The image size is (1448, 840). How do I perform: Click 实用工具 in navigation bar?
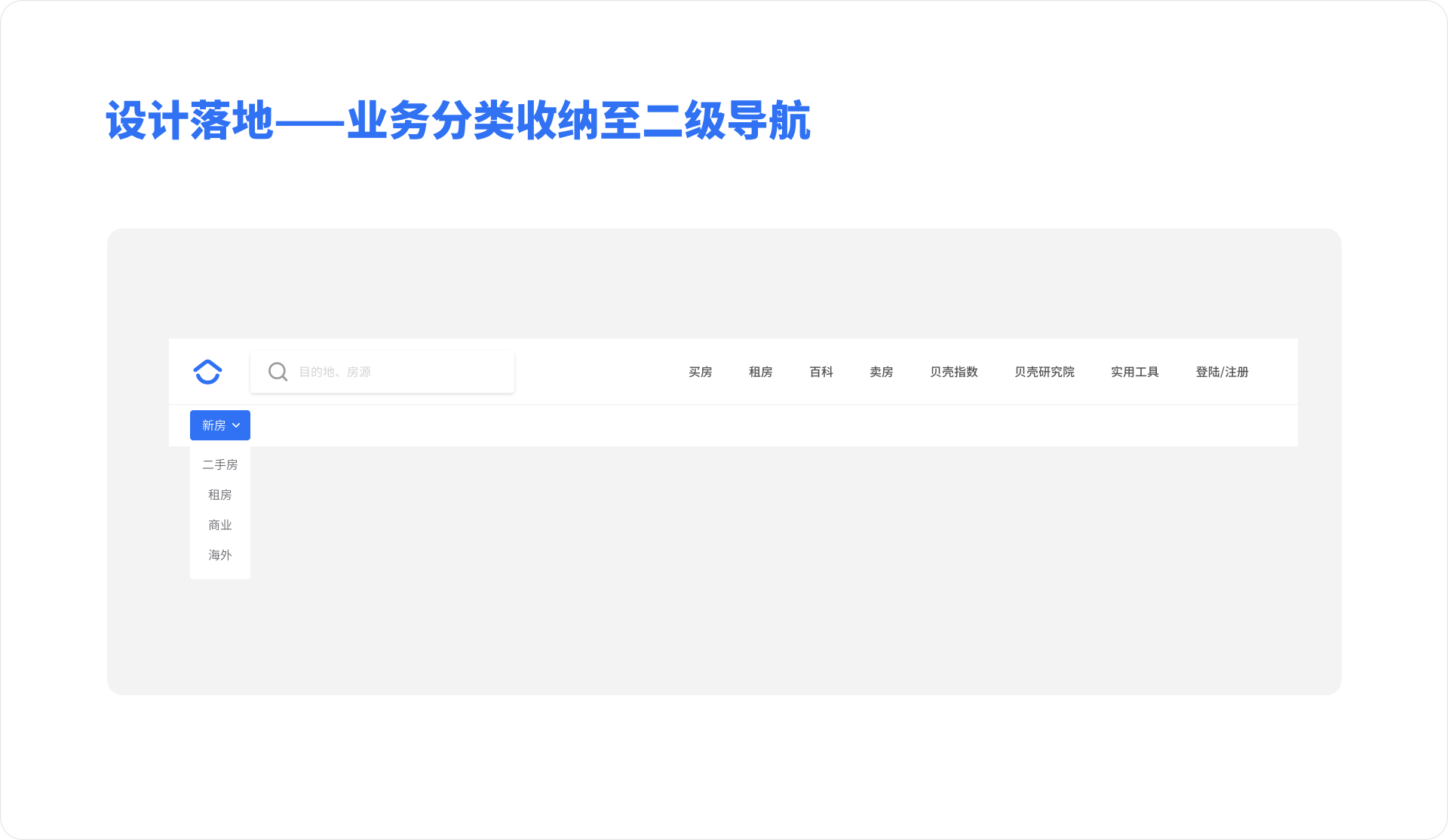tap(1134, 372)
